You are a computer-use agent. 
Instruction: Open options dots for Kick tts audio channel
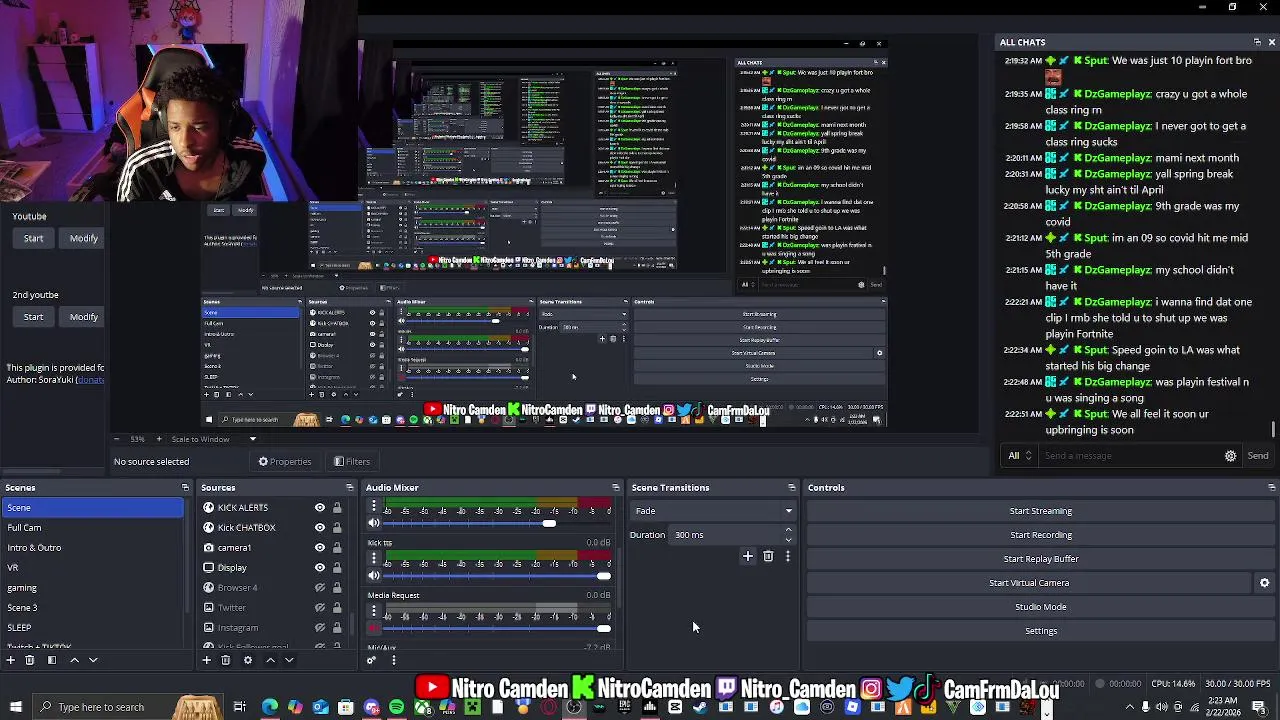[374, 558]
